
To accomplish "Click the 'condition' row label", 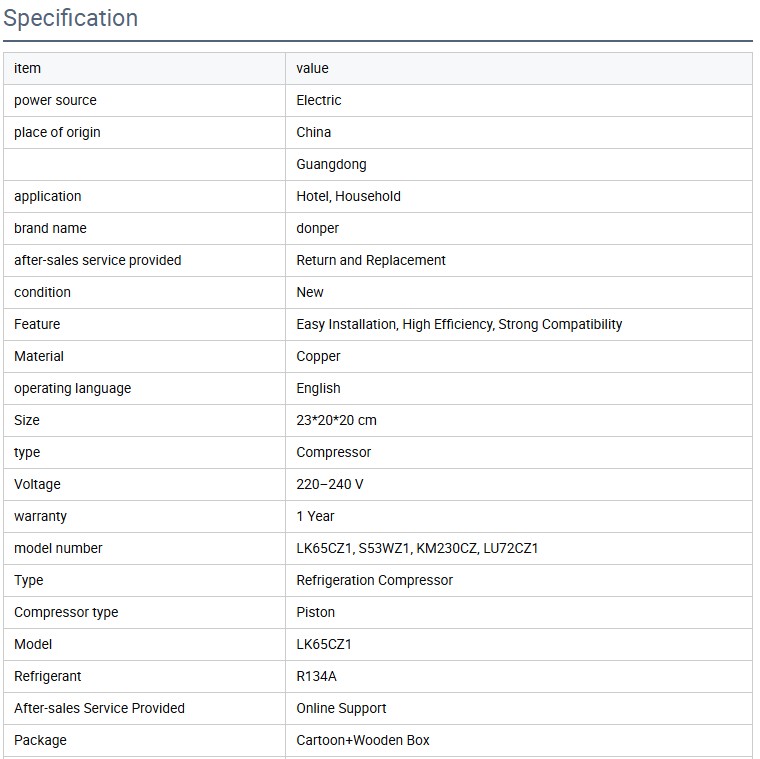I will point(42,292).
